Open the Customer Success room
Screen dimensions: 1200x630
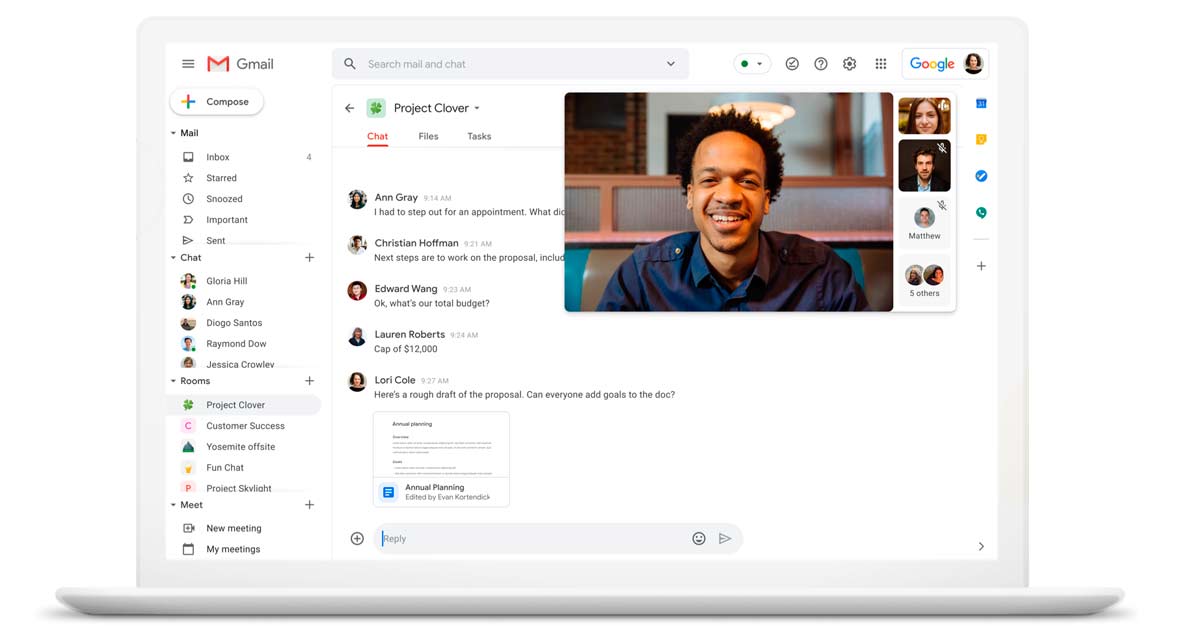(x=243, y=426)
